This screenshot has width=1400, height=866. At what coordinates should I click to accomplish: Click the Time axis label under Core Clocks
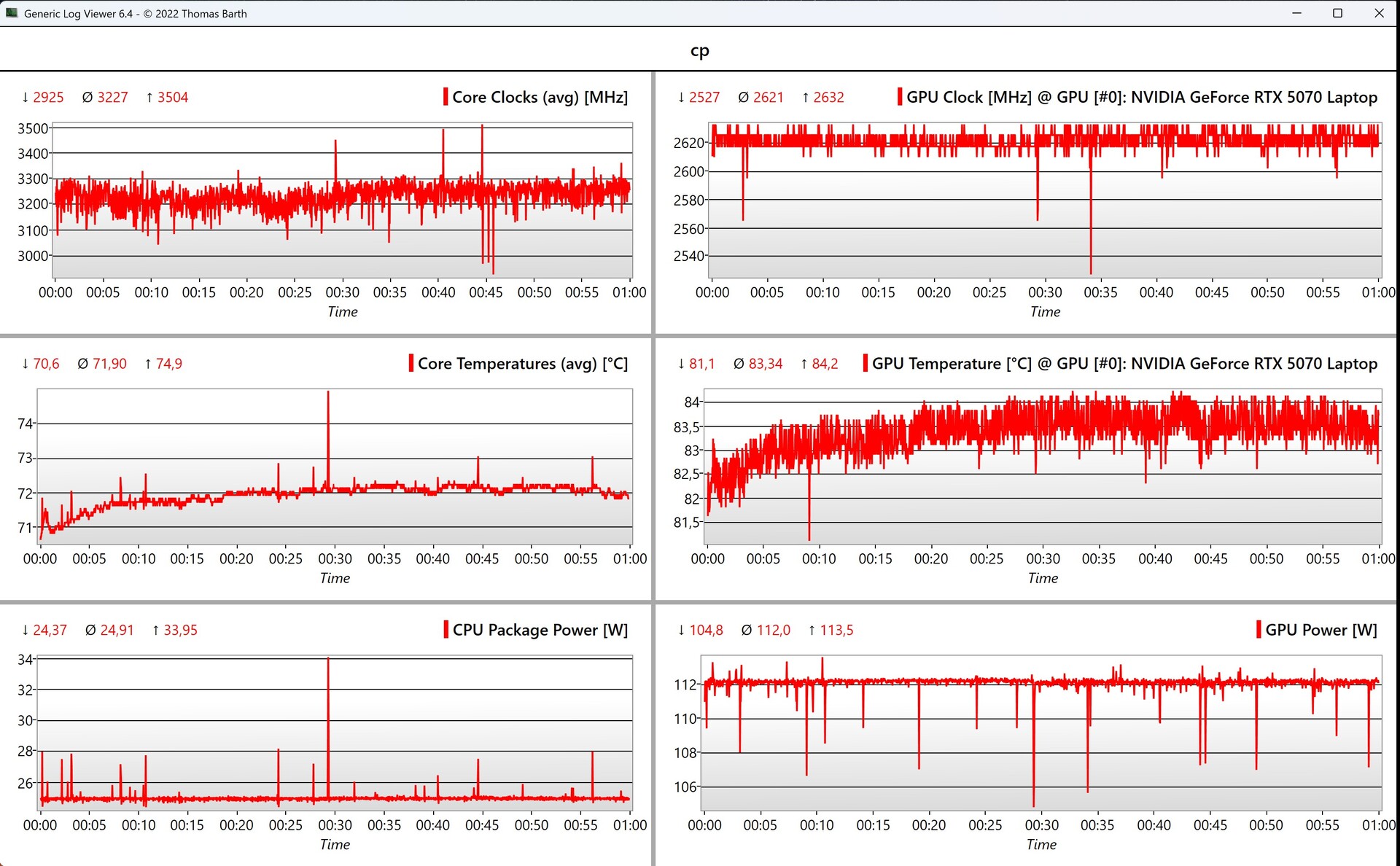click(342, 311)
